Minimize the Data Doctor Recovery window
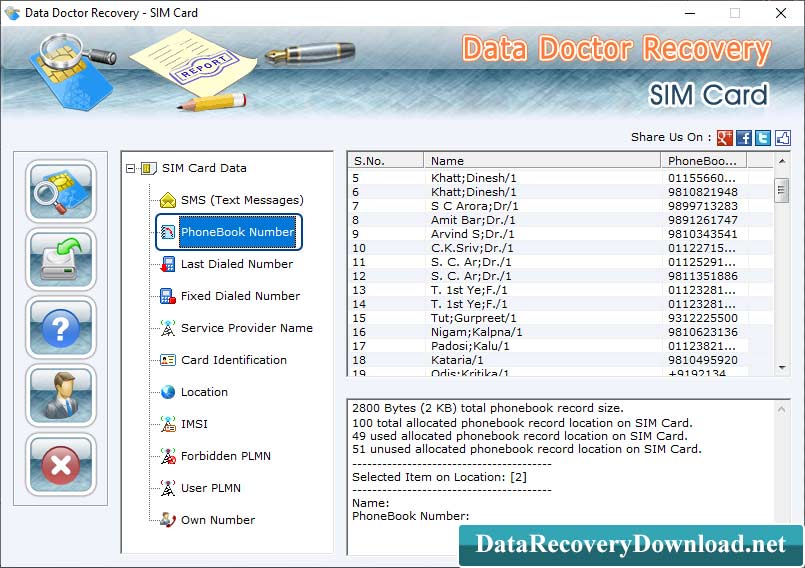The width and height of the screenshot is (805, 568). tap(690, 13)
